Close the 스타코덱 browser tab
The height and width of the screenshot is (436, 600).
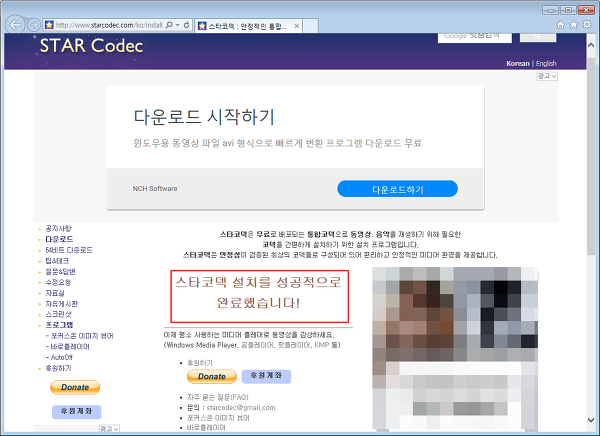297,26
